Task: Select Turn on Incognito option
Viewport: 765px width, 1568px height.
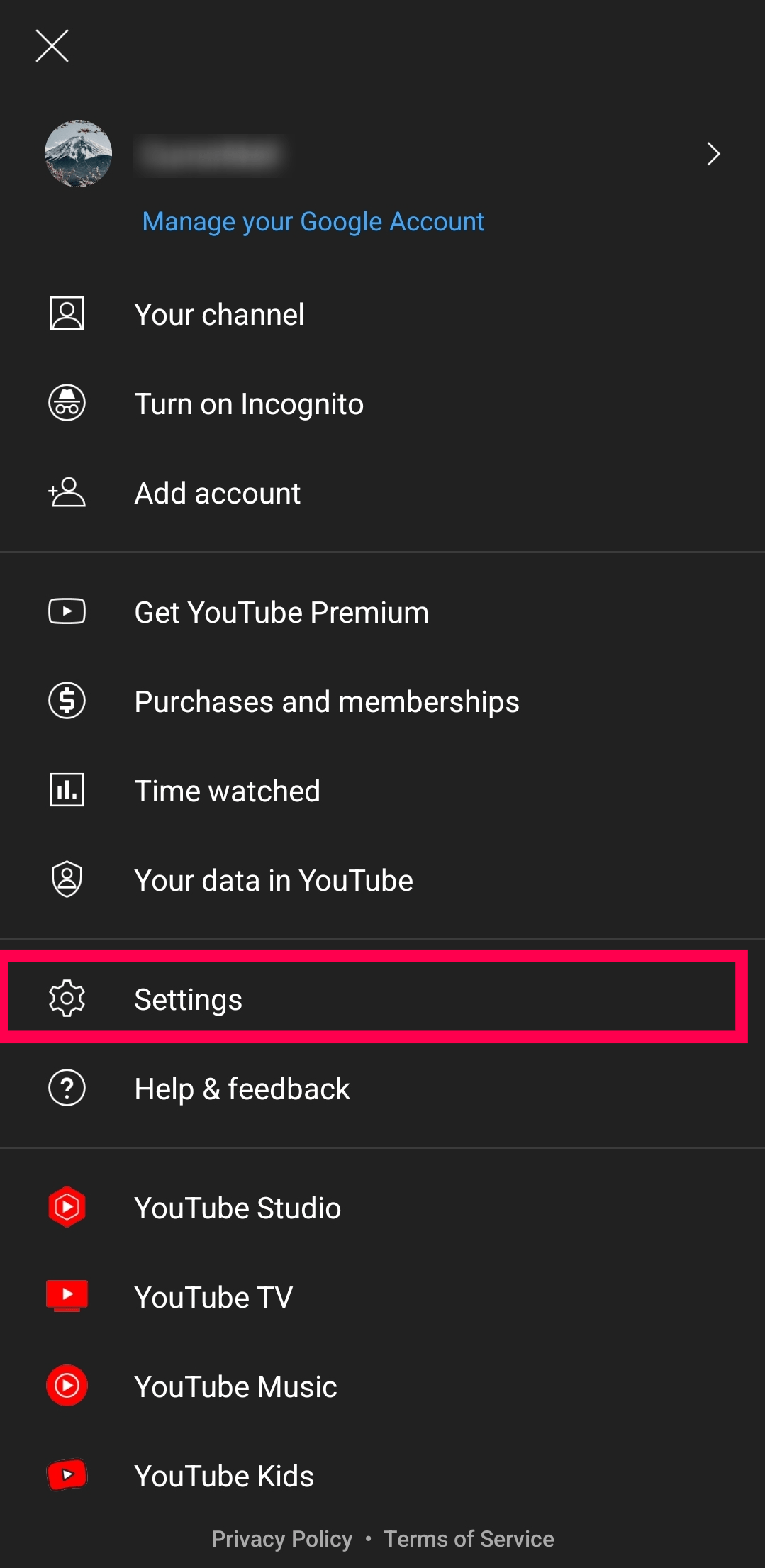Action: coord(249,404)
